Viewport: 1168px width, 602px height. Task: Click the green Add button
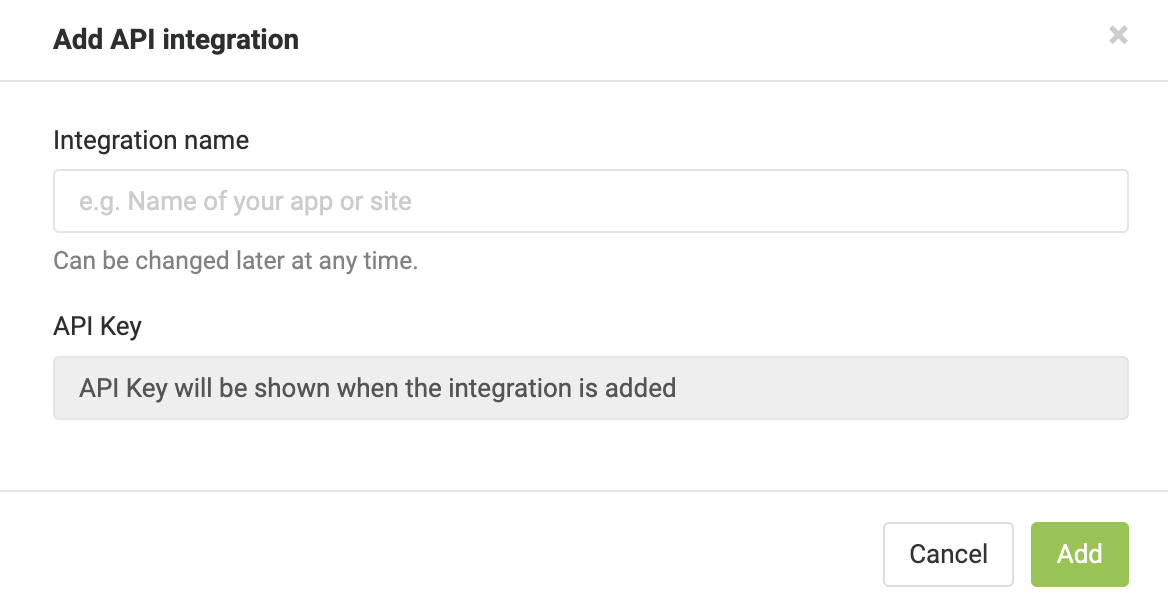point(1079,554)
